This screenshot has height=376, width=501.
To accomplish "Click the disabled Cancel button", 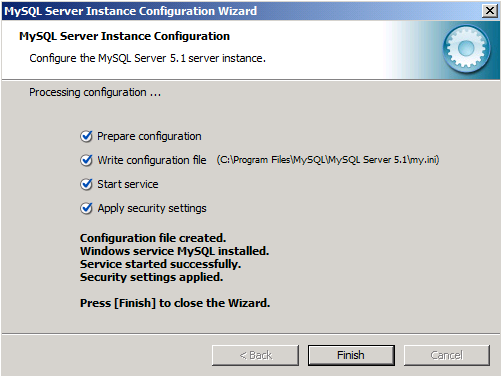I will tap(447, 355).
